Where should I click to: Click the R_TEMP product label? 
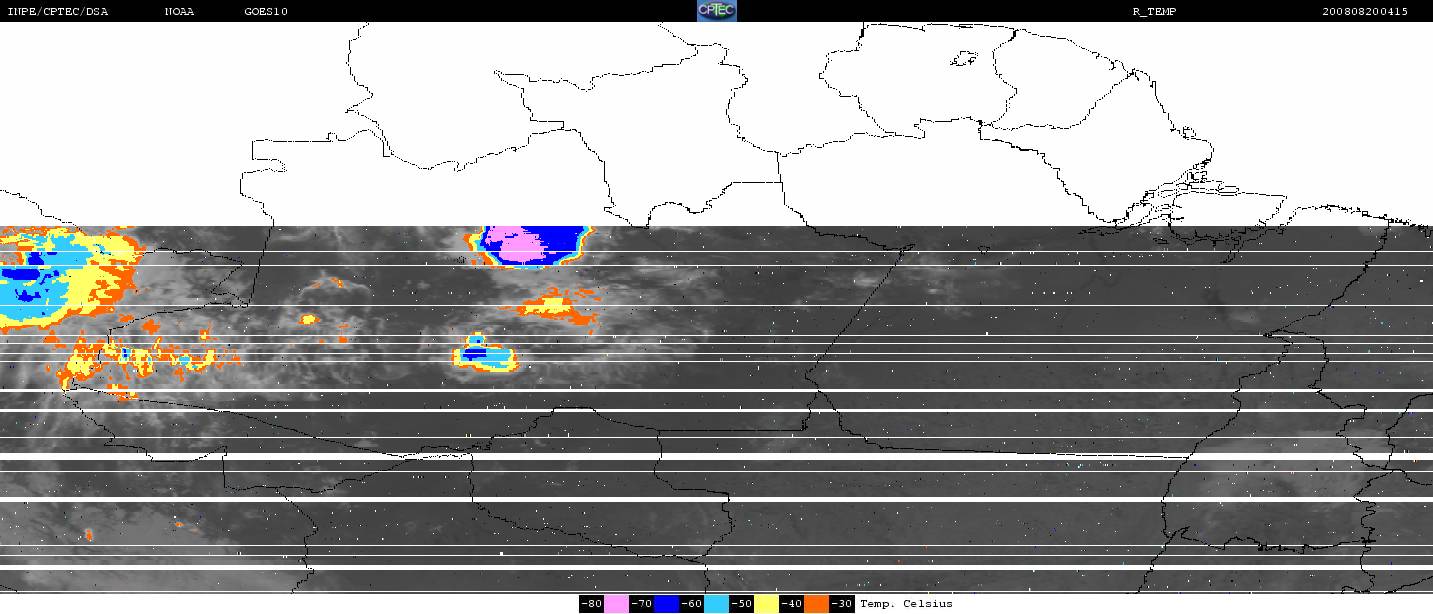coord(1153,11)
